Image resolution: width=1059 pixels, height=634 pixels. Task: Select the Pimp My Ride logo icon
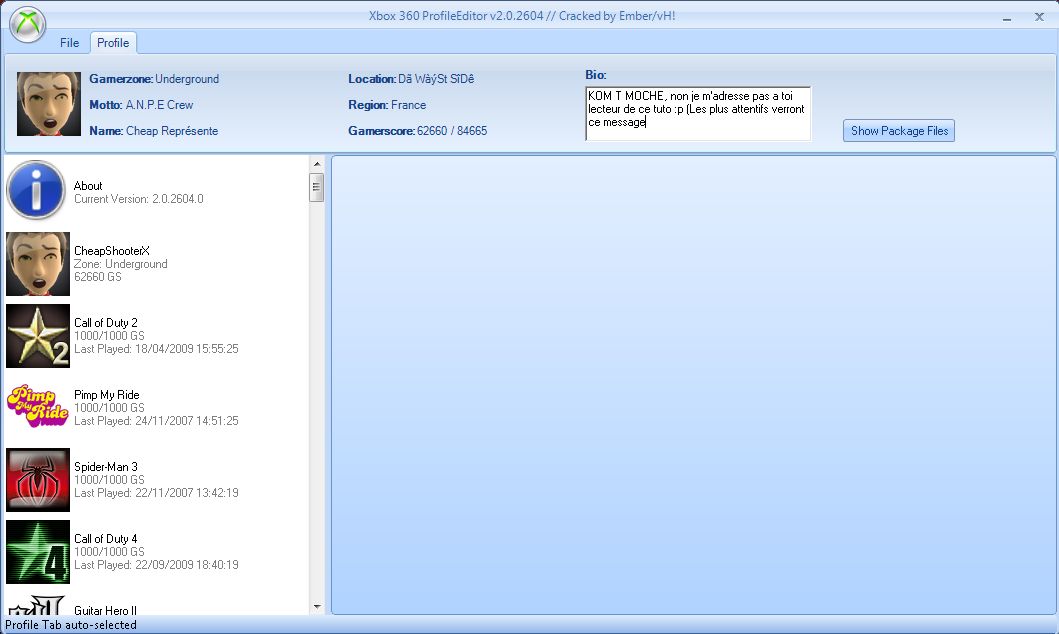(38, 406)
